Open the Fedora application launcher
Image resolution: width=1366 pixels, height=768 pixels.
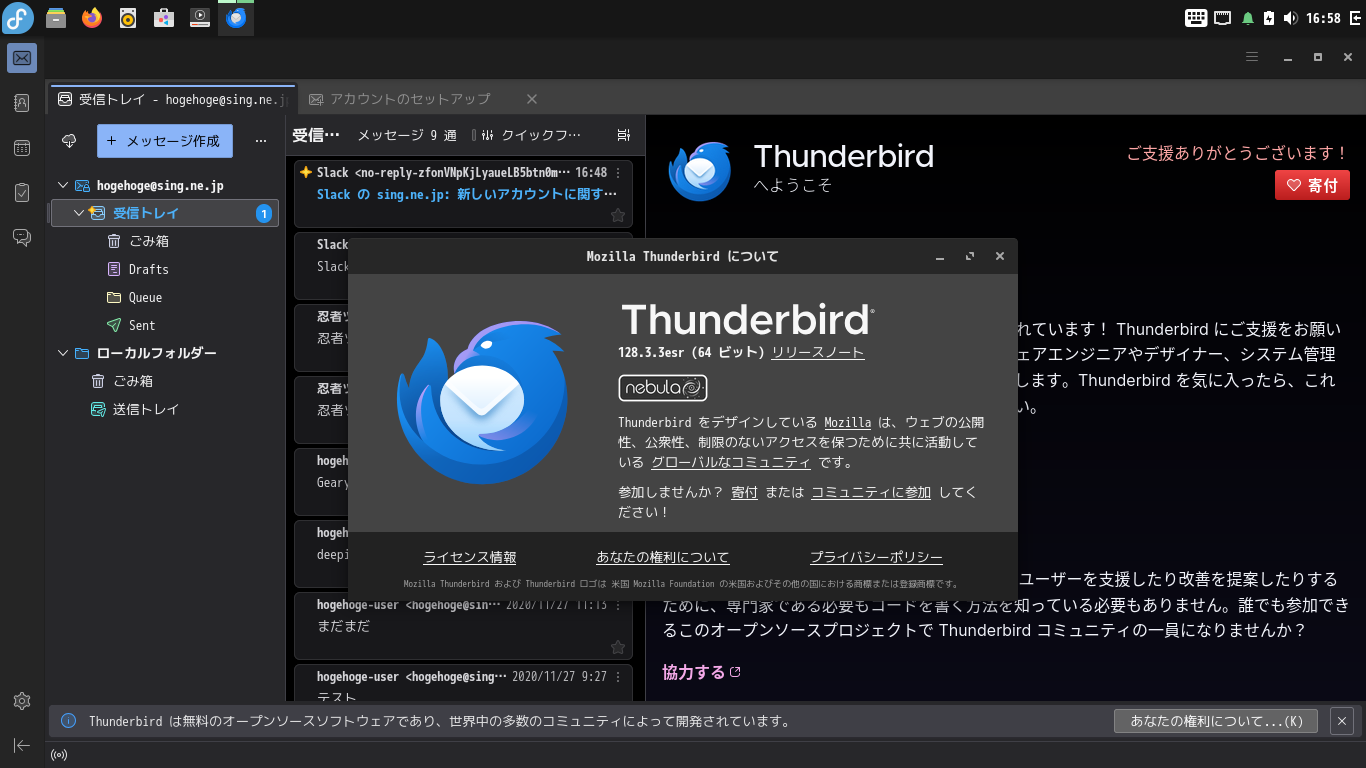[x=18, y=18]
